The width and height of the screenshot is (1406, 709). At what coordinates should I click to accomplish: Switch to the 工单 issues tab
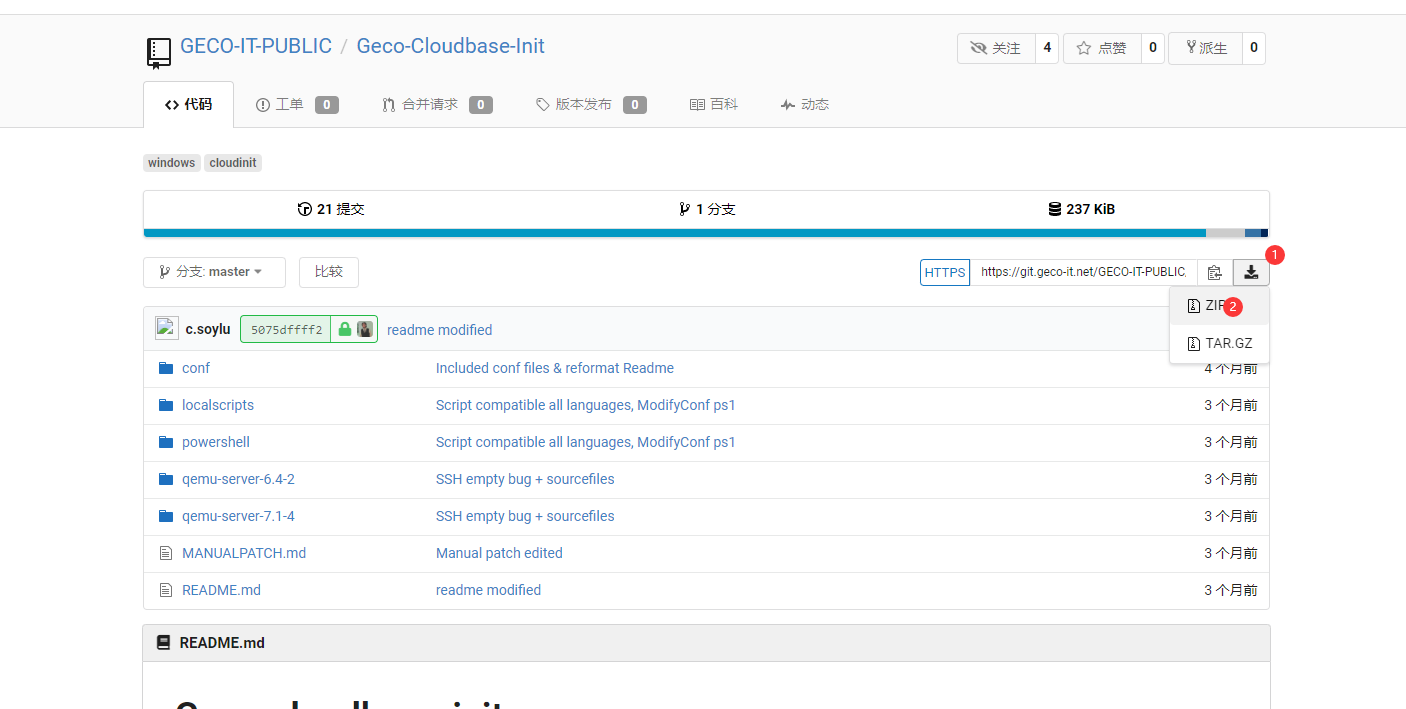(x=288, y=104)
